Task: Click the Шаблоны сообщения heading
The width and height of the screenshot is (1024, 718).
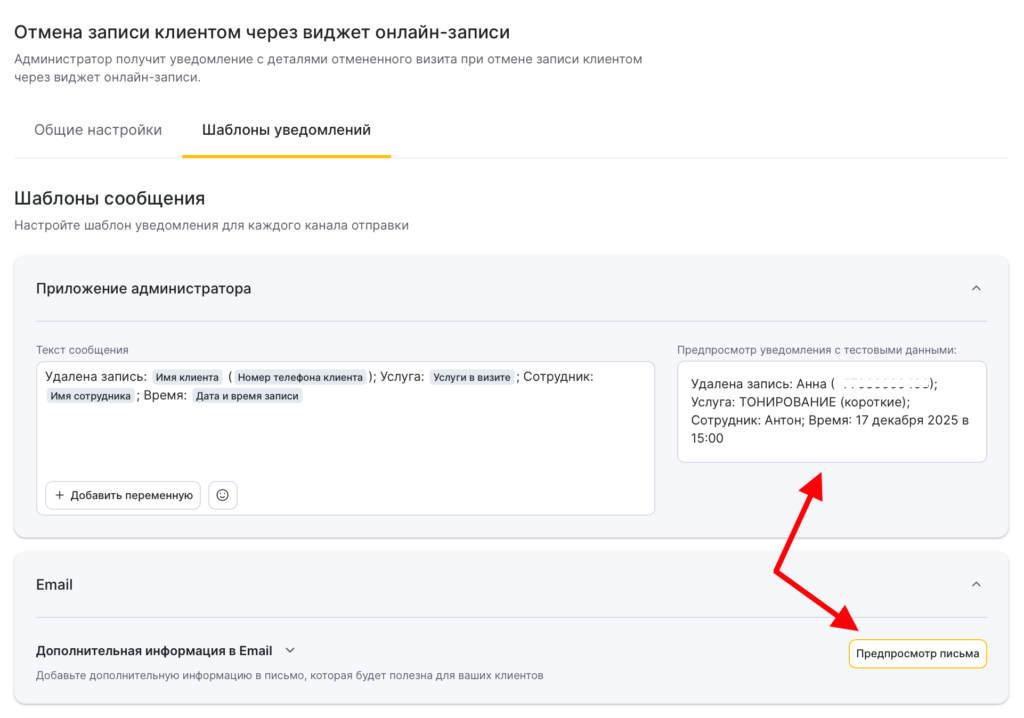Action: click(x=109, y=198)
